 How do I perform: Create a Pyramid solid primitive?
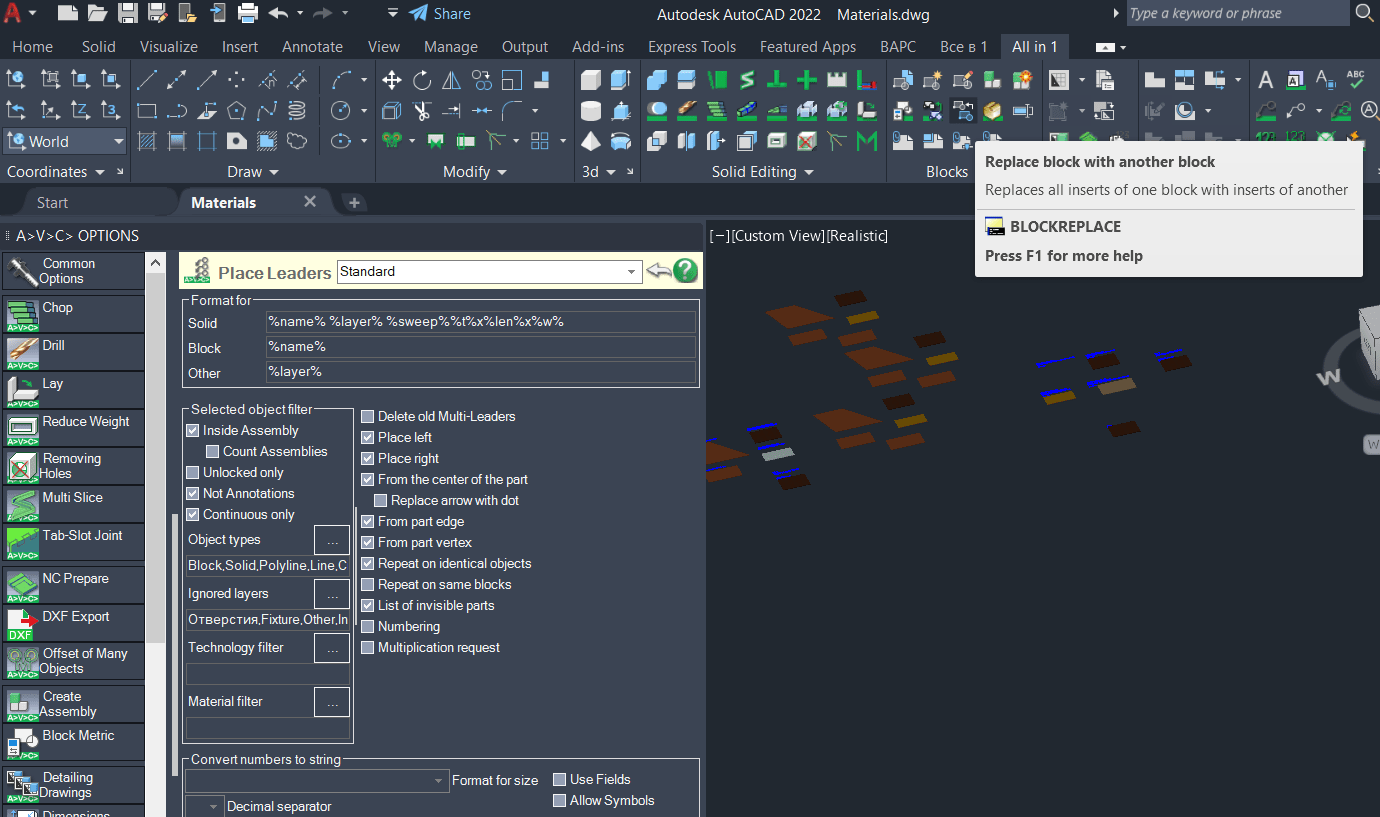tap(591, 140)
